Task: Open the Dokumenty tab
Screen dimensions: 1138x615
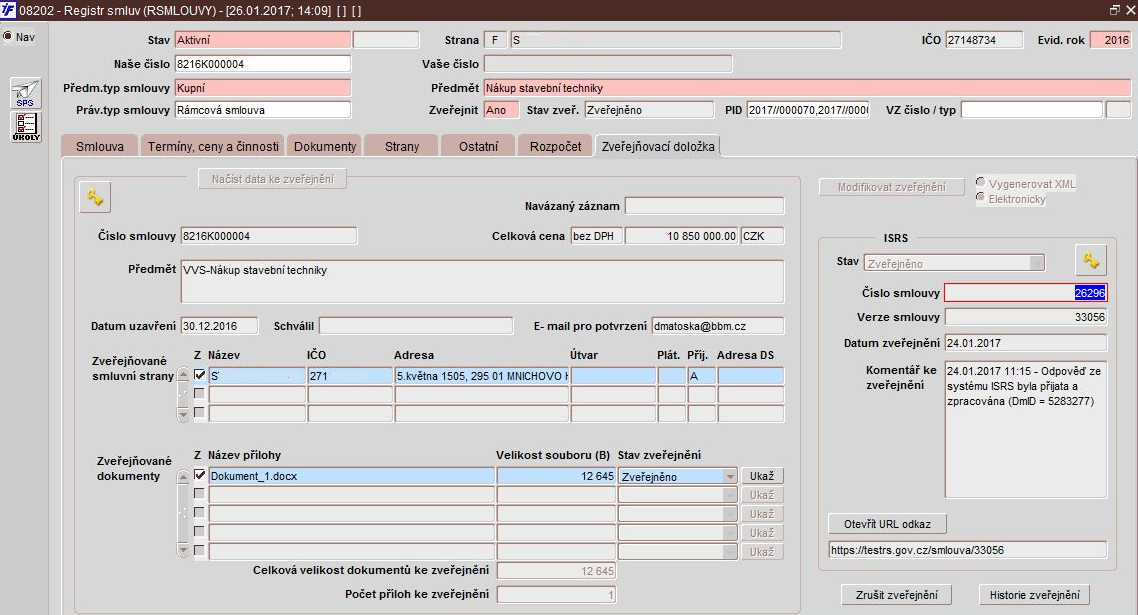Action: (324, 146)
